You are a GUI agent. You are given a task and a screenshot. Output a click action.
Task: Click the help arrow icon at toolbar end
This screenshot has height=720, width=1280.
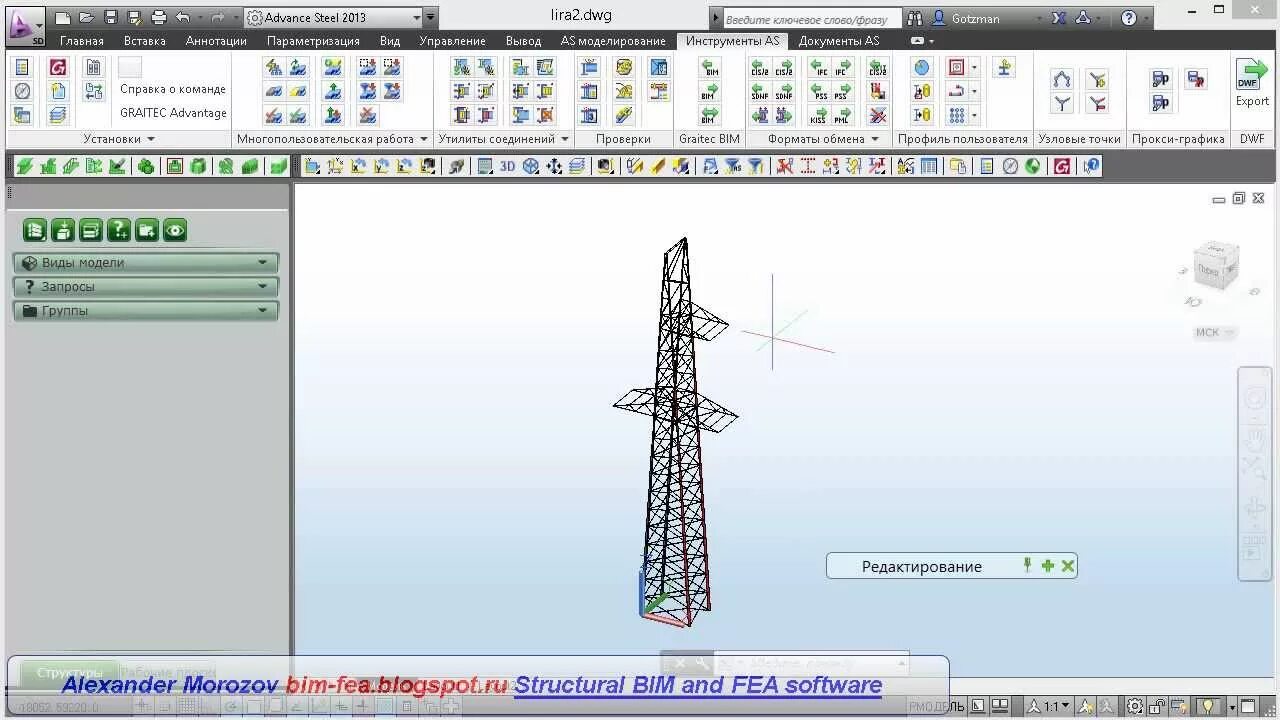point(1091,166)
